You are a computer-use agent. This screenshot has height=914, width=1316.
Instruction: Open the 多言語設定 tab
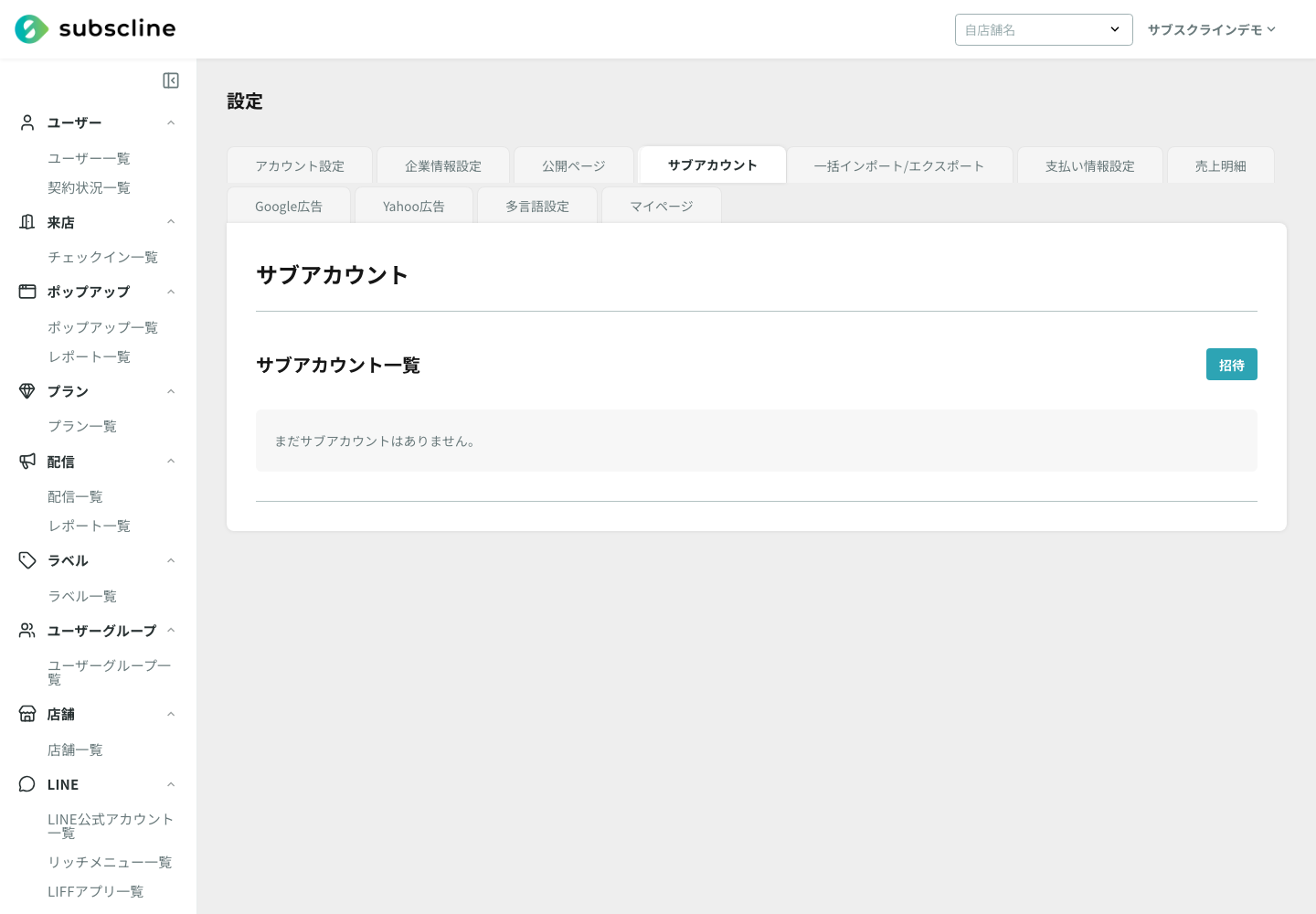point(537,206)
